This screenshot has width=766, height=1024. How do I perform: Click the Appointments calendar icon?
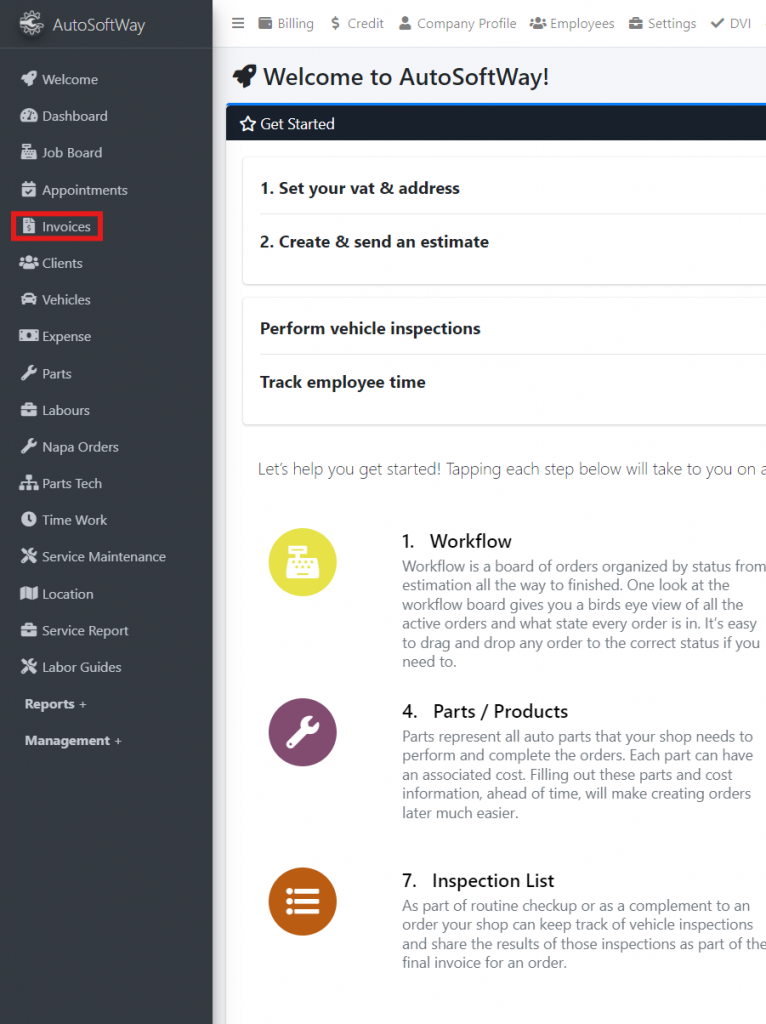pos(29,189)
